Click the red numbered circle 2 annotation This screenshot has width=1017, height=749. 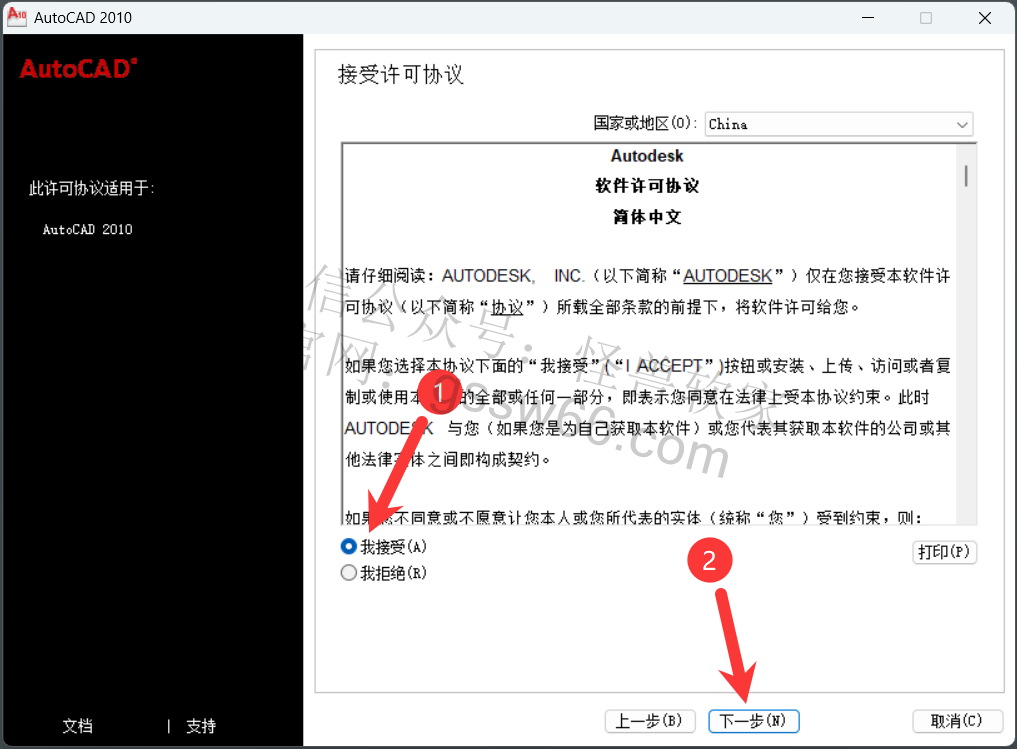tap(710, 561)
